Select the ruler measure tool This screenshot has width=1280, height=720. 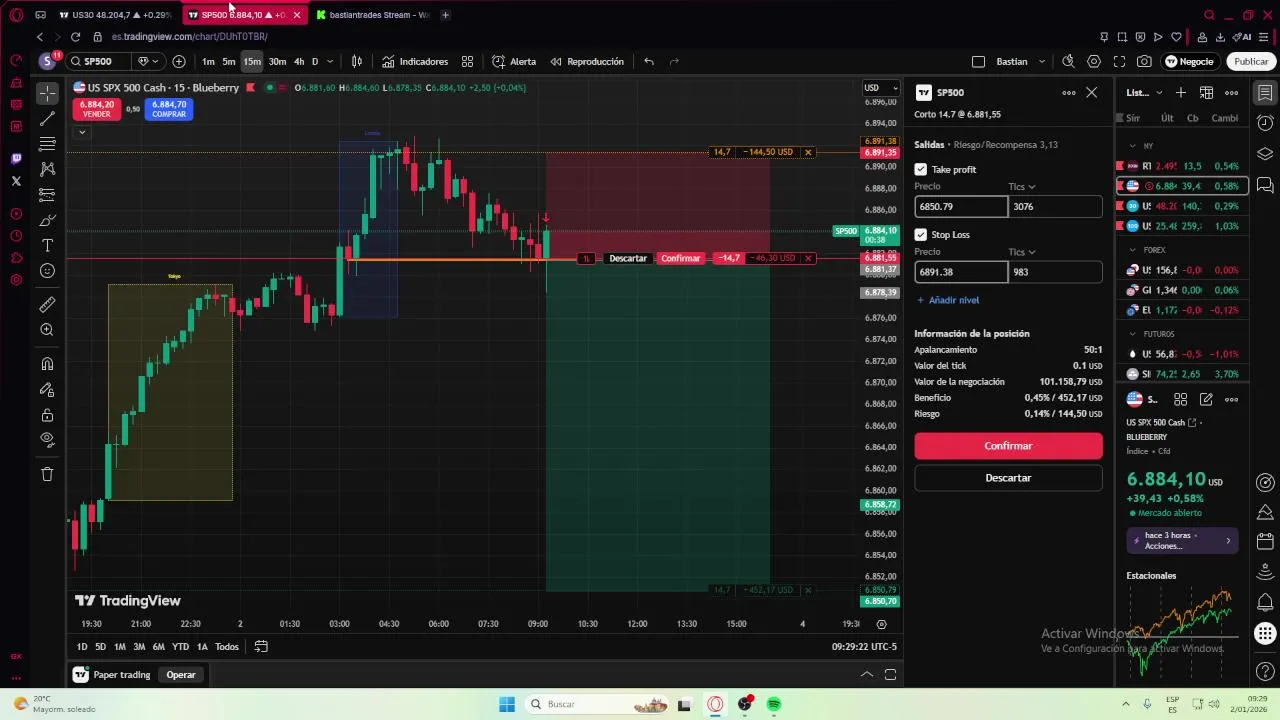click(47, 304)
